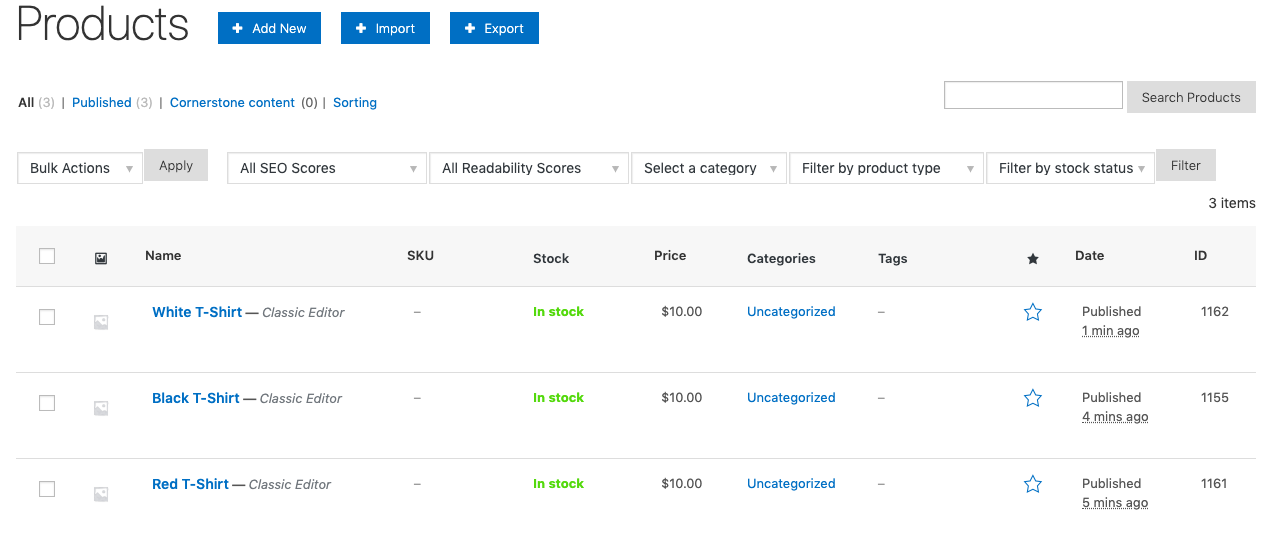1264x539 pixels.
Task: Toggle featured star for Black T-Shirt
Action: 1033,399
